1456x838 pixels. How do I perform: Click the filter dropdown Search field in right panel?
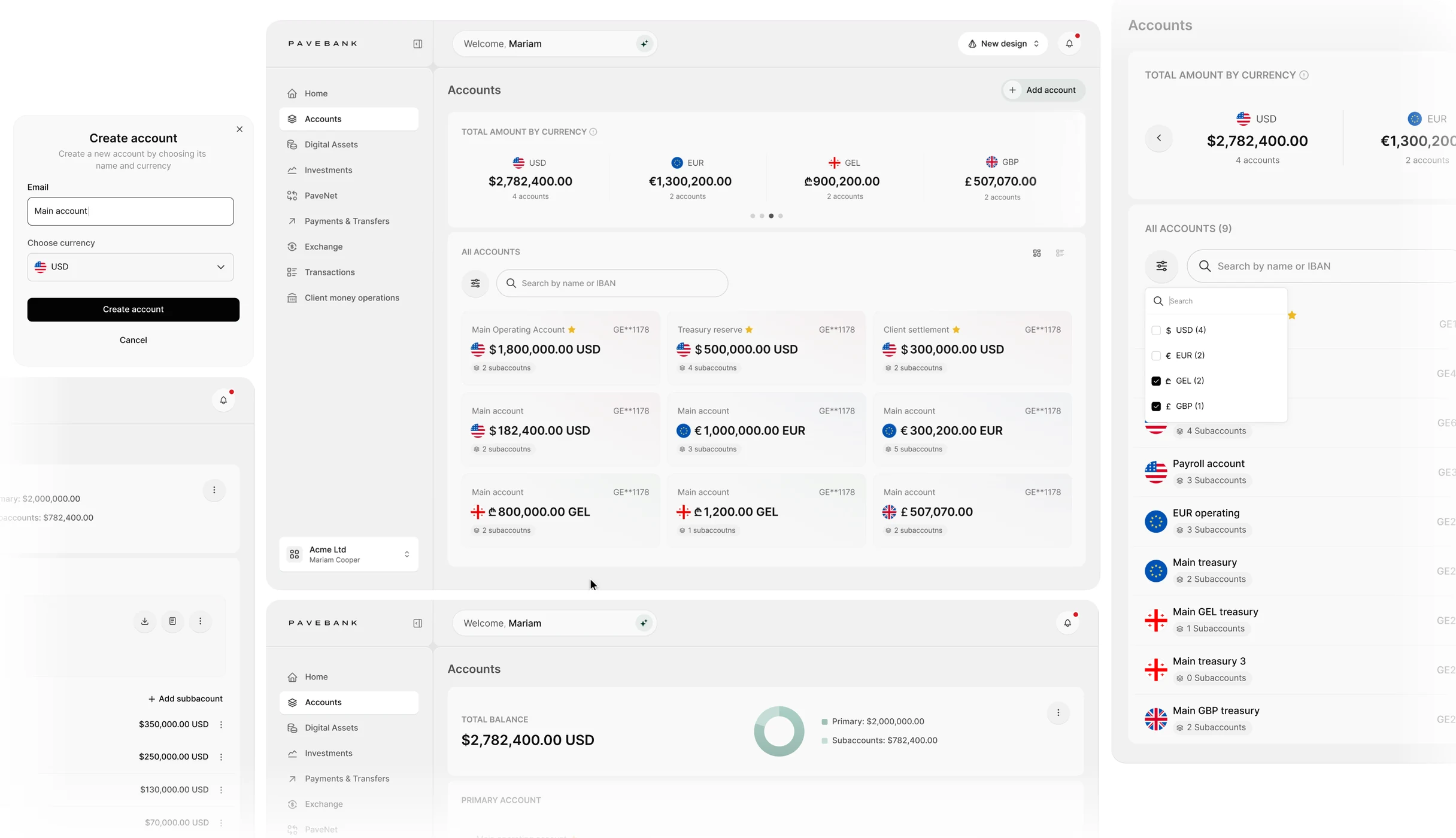1217,301
